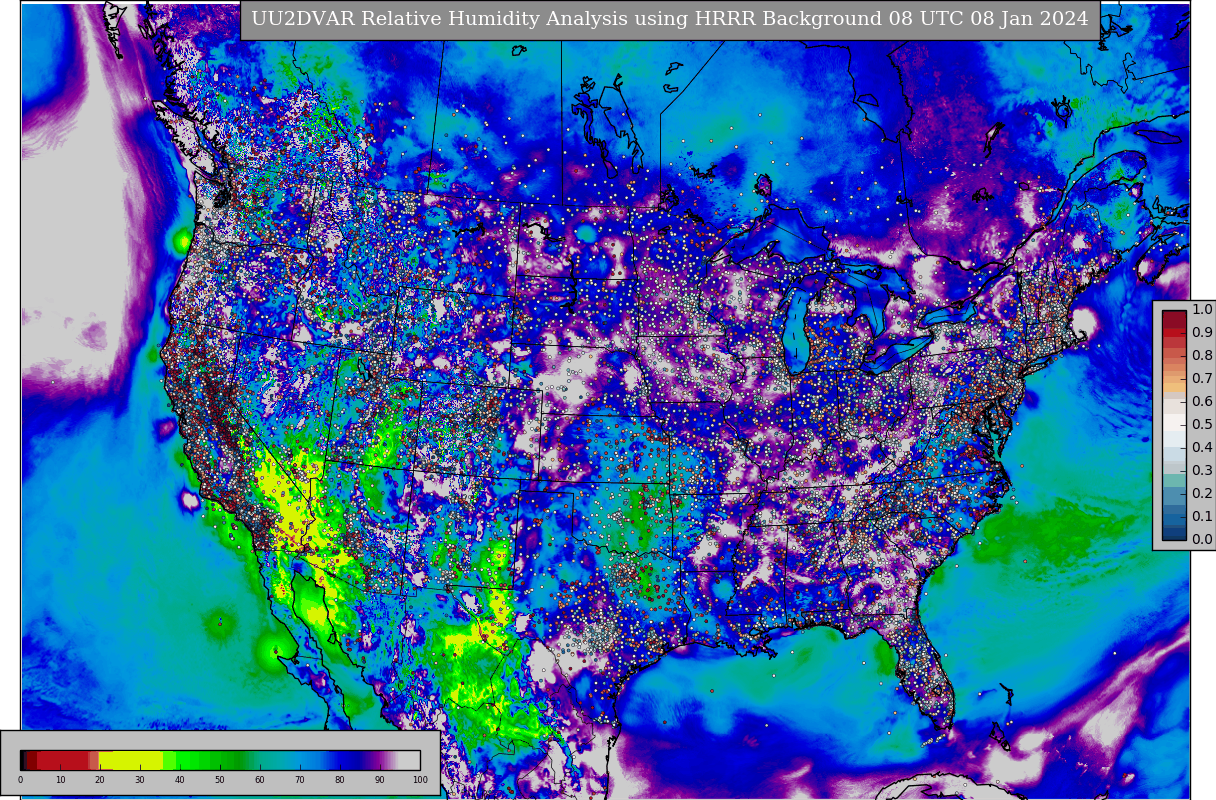Click the 0.7 label on right colorbar
This screenshot has height=800, width=1216.
tap(1202, 379)
